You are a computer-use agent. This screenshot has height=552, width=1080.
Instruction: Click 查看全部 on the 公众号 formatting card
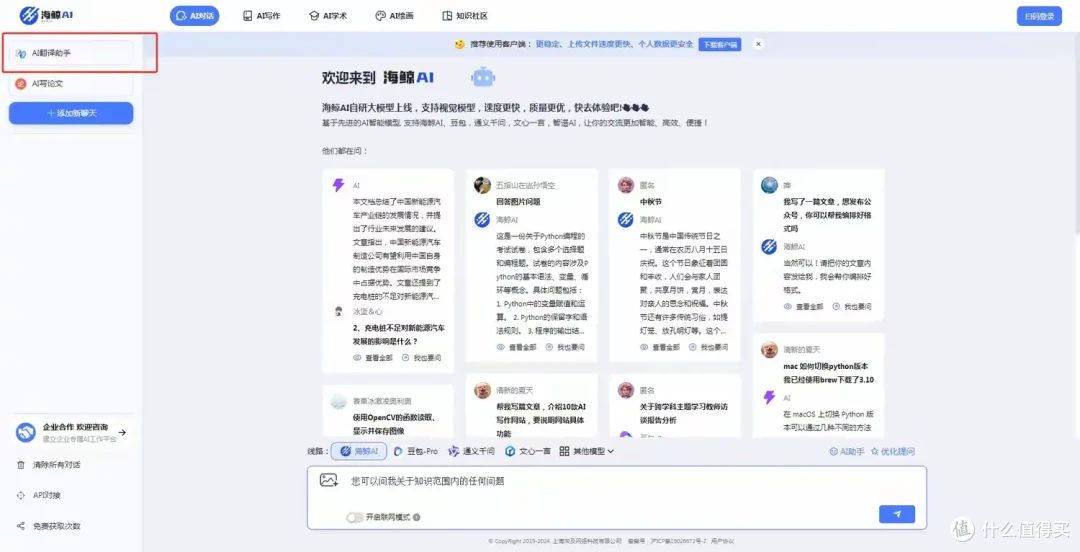pyautogui.click(x=803, y=307)
